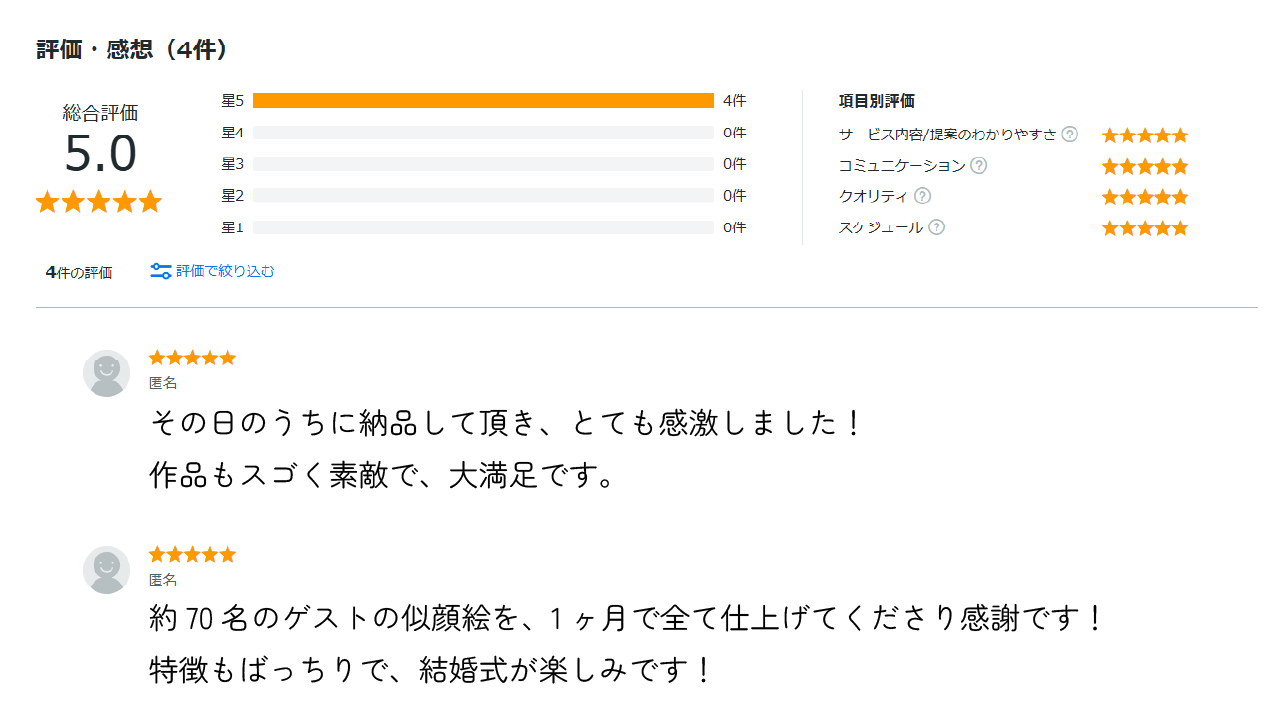Click the orange 星5 rating bar
This screenshot has height=720, width=1280.
coord(484,100)
